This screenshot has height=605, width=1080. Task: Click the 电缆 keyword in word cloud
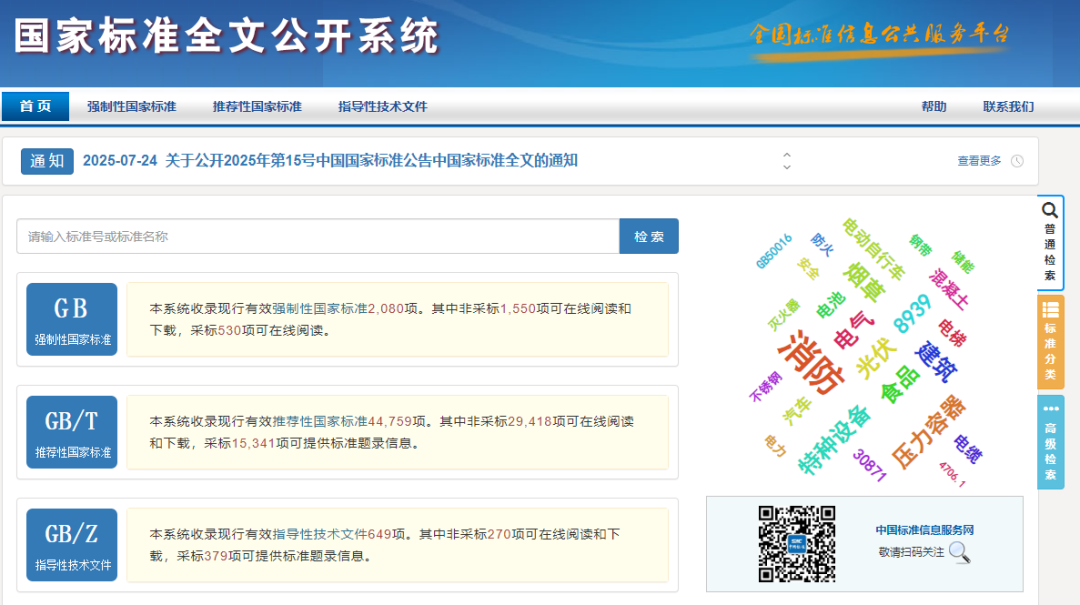968,449
